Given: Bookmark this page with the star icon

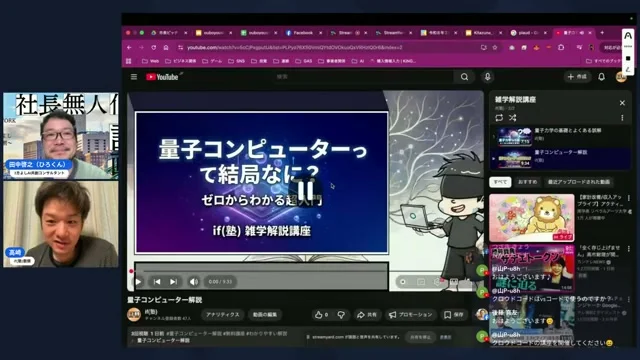Looking at the screenshot, I should click(495, 48).
